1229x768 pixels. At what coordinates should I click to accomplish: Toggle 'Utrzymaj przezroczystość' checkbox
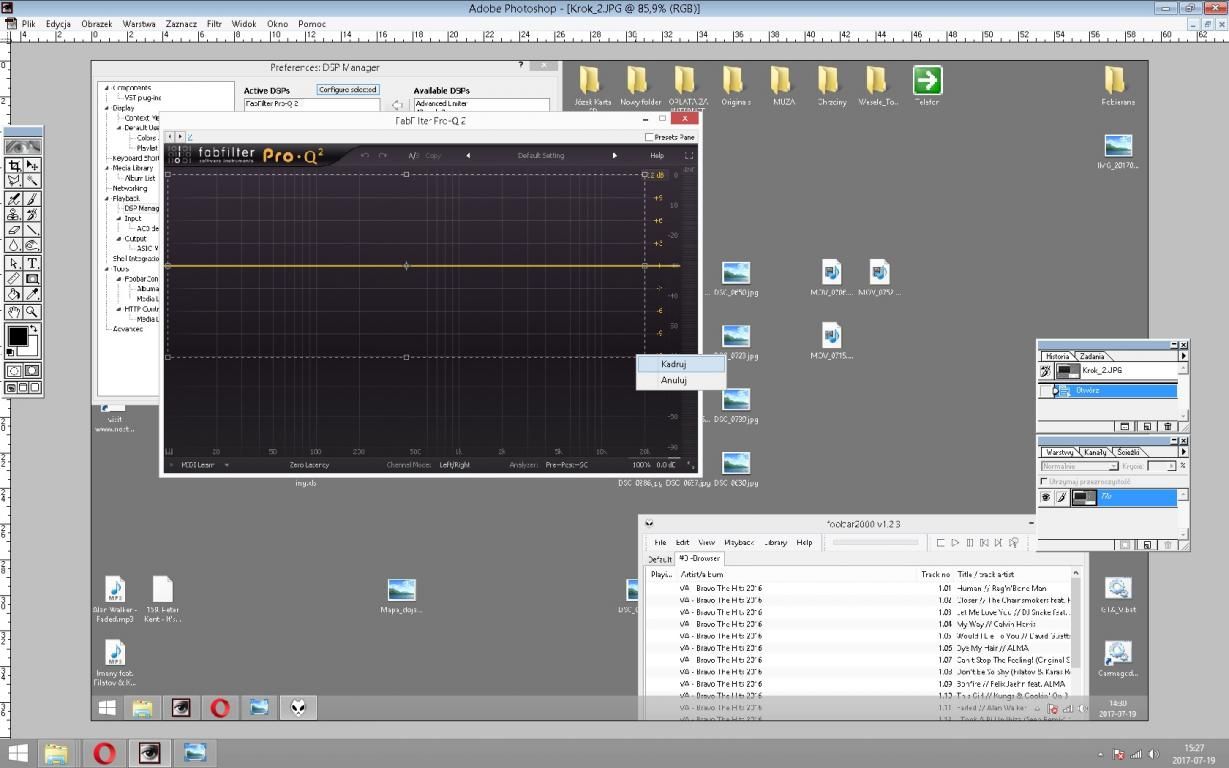[x=1045, y=481]
